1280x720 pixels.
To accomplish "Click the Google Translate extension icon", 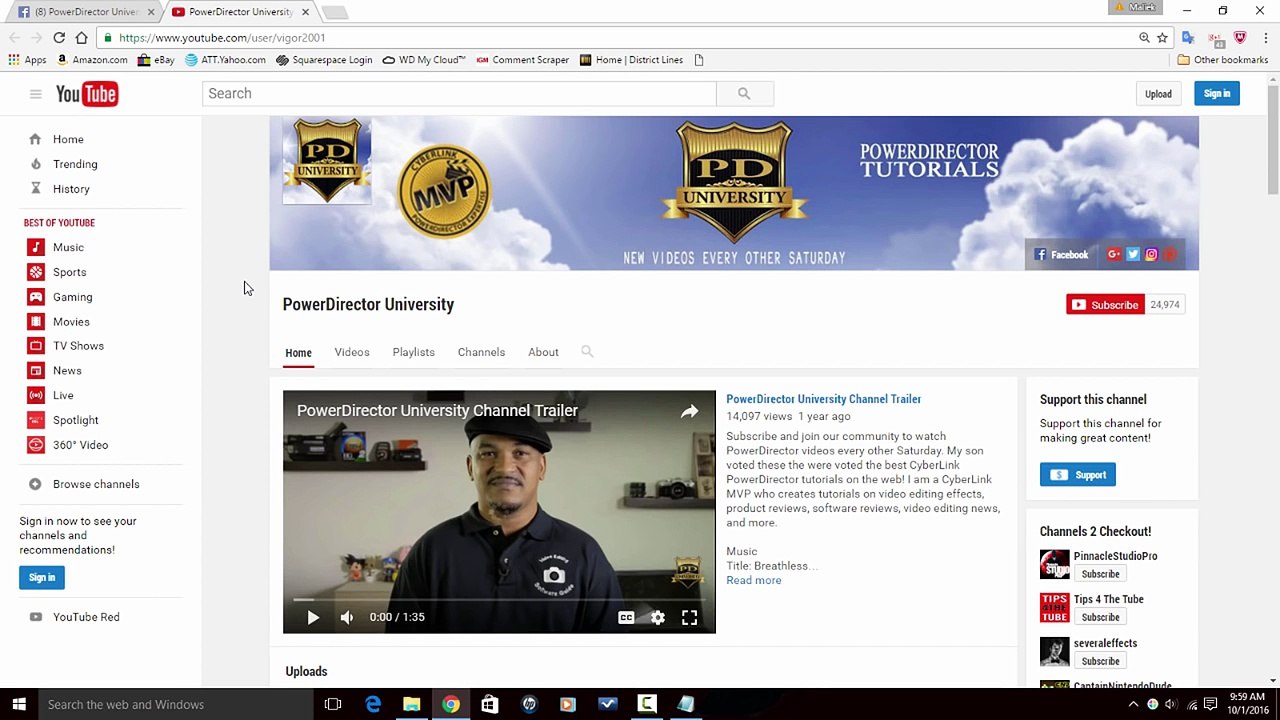I will coord(1188,38).
